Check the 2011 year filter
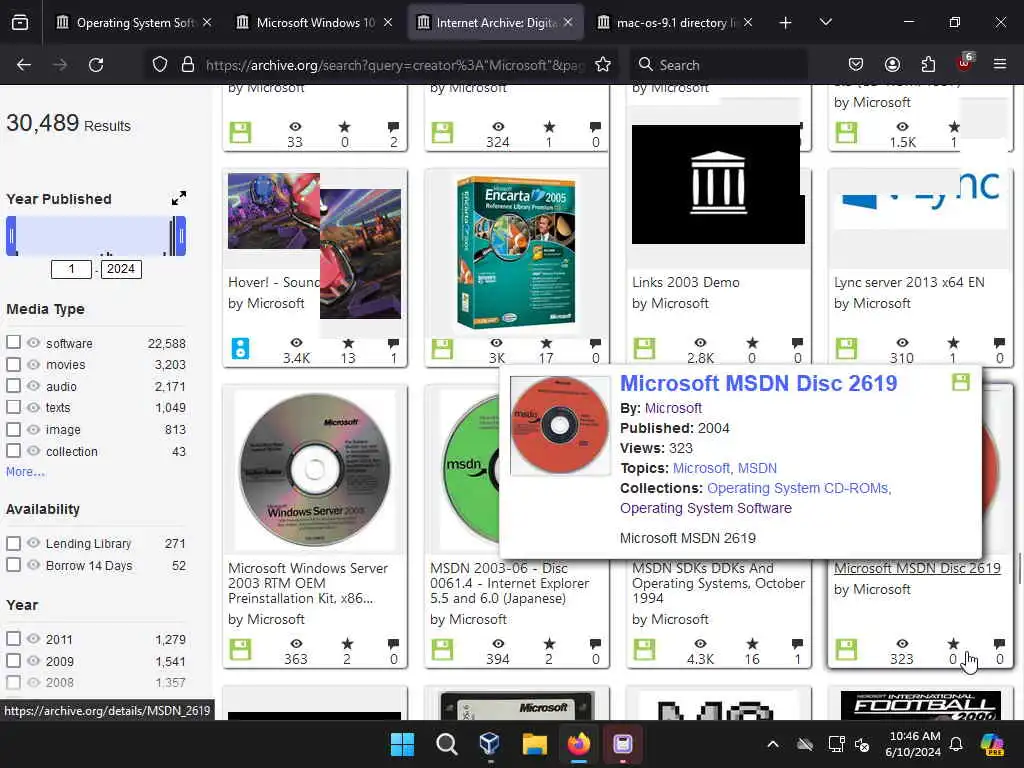 click(13, 639)
